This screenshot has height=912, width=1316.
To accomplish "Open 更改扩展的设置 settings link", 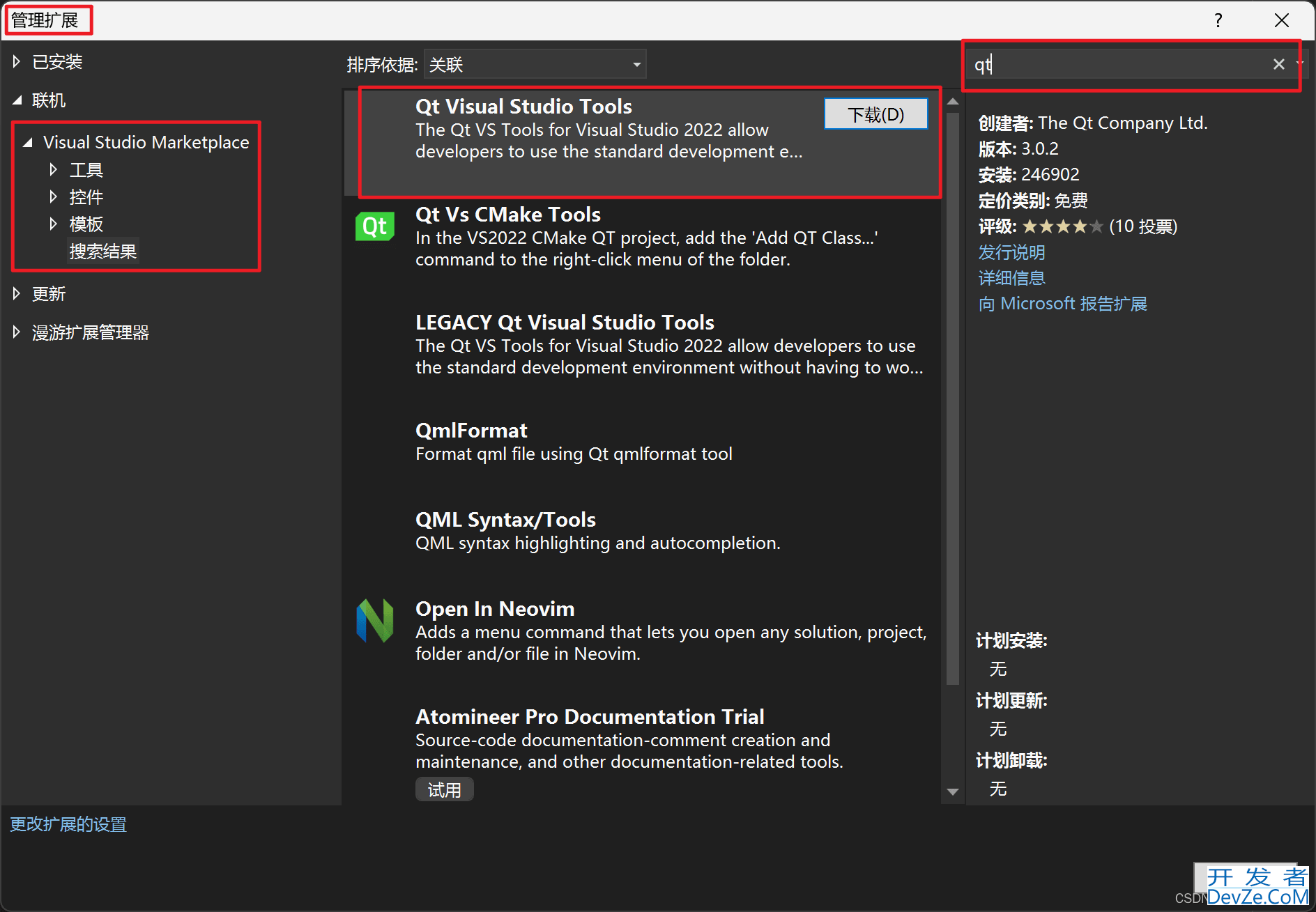I will click(x=68, y=824).
